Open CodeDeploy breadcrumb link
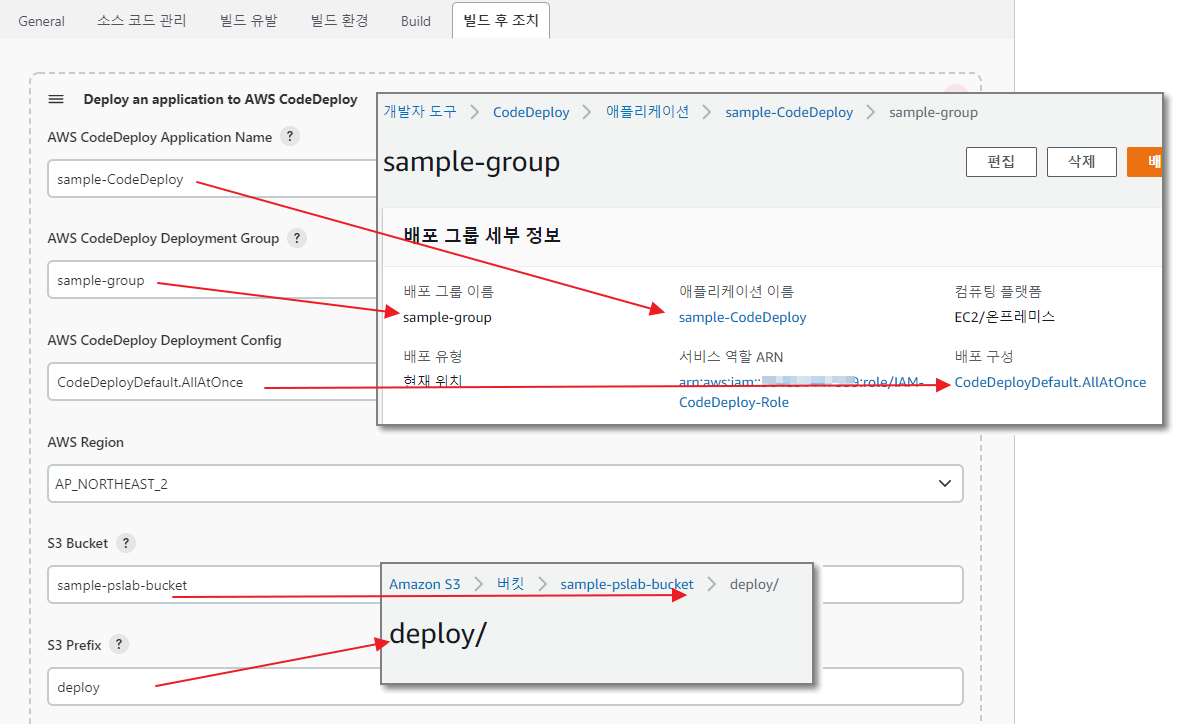 (x=531, y=112)
